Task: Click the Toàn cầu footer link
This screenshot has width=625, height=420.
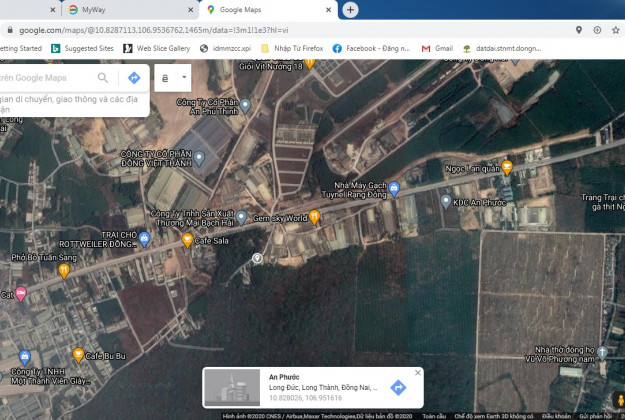Action: (434, 416)
